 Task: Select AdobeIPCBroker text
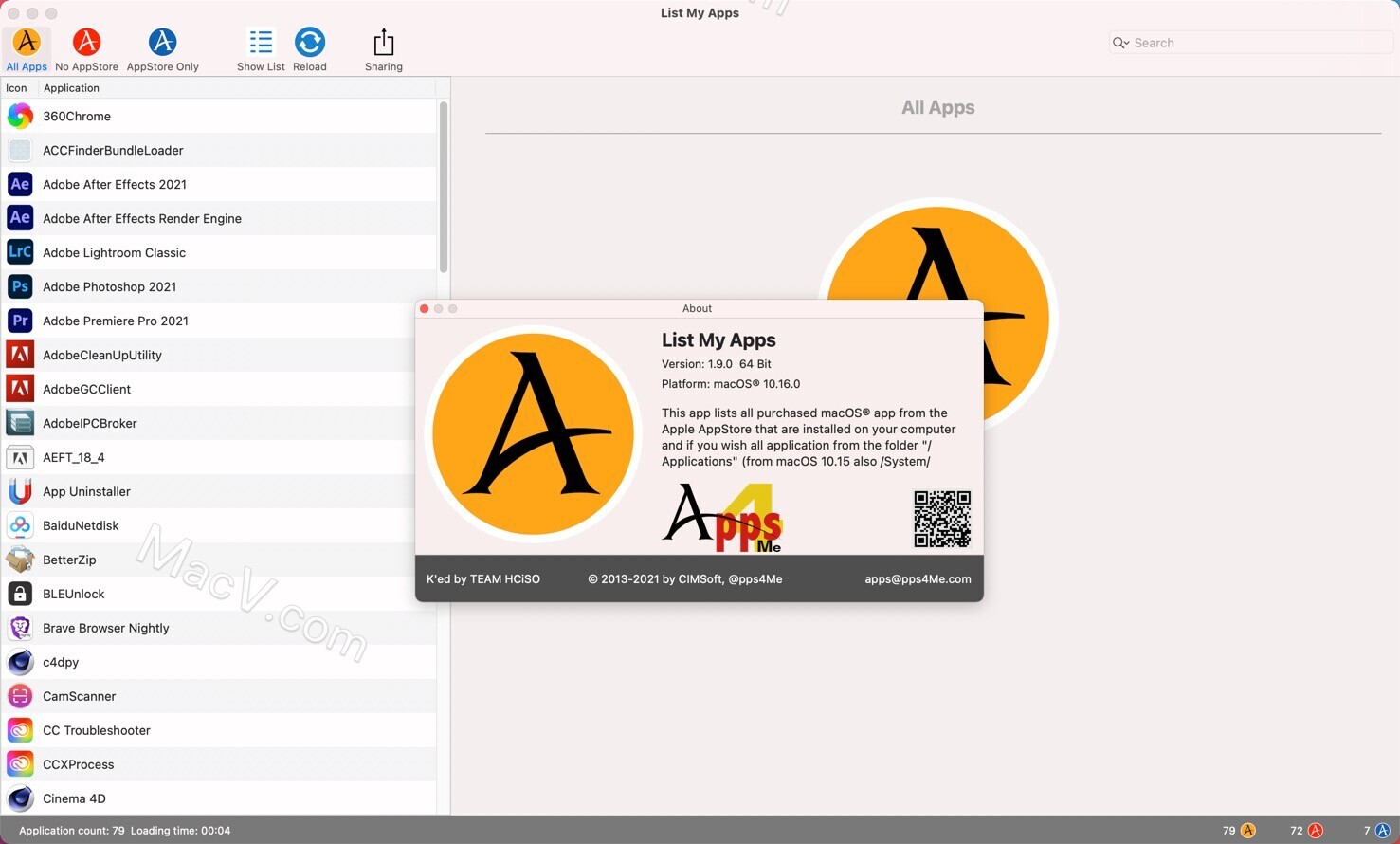click(x=89, y=423)
